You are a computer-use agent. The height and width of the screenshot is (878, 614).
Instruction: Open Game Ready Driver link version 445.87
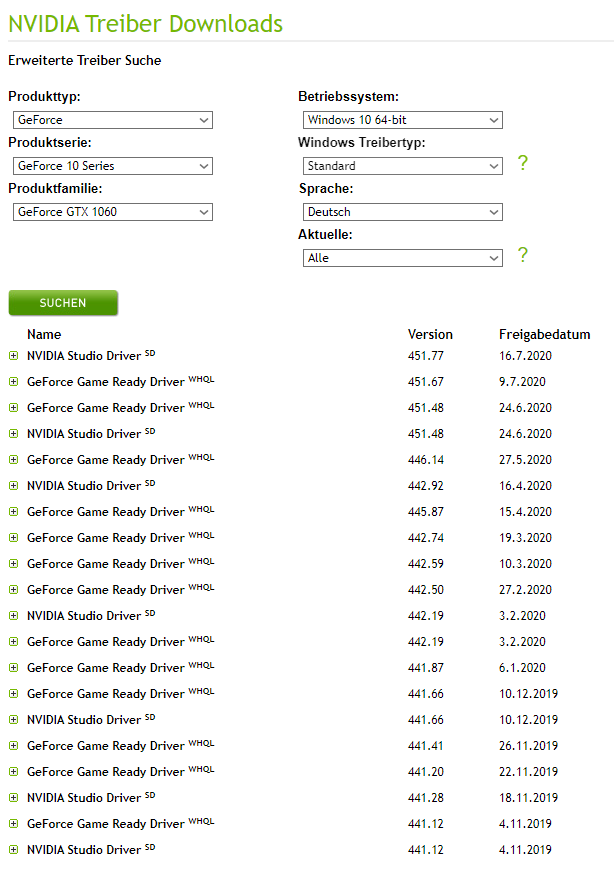click(106, 512)
